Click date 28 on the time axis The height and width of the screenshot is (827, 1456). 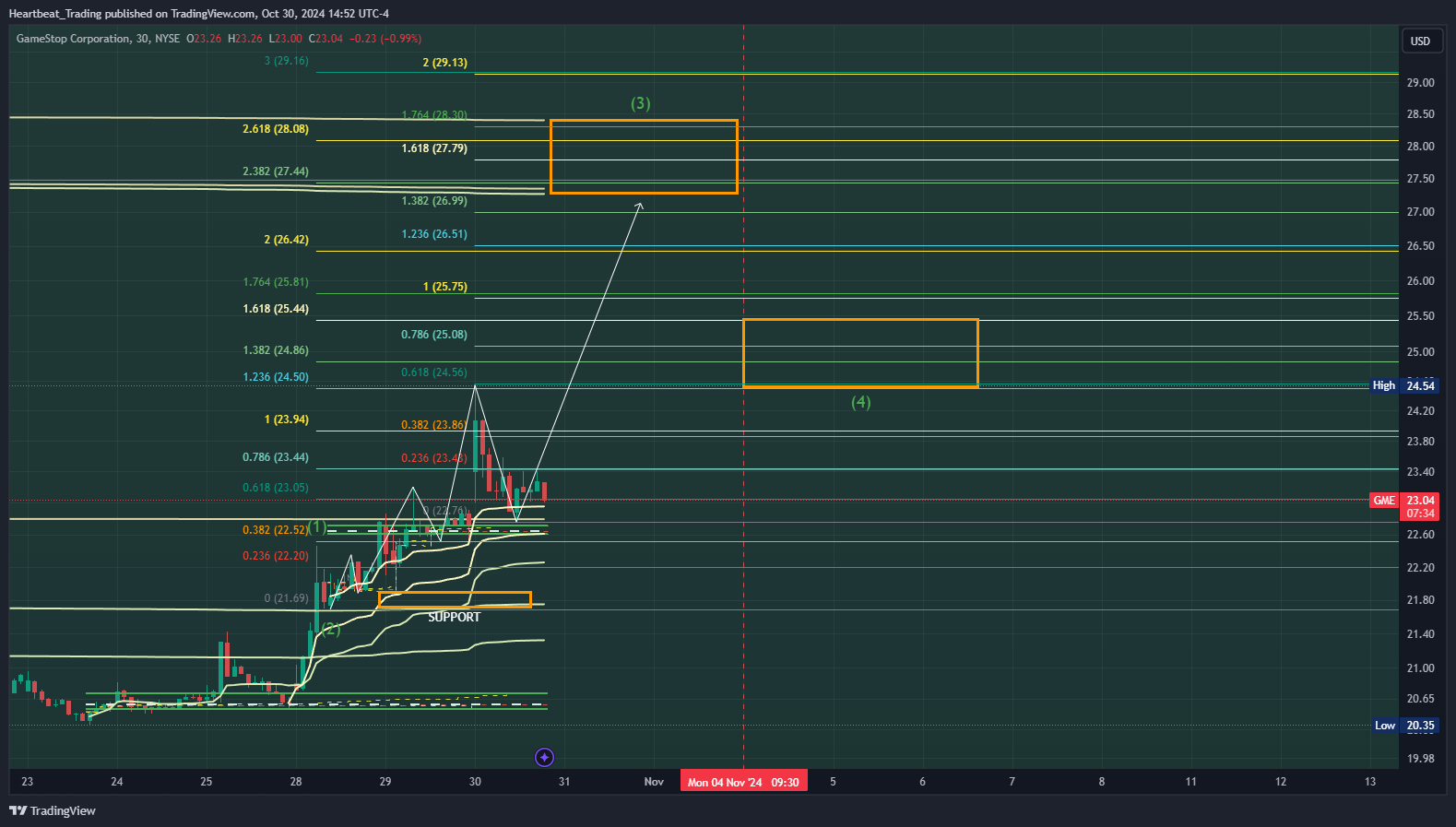tap(296, 782)
